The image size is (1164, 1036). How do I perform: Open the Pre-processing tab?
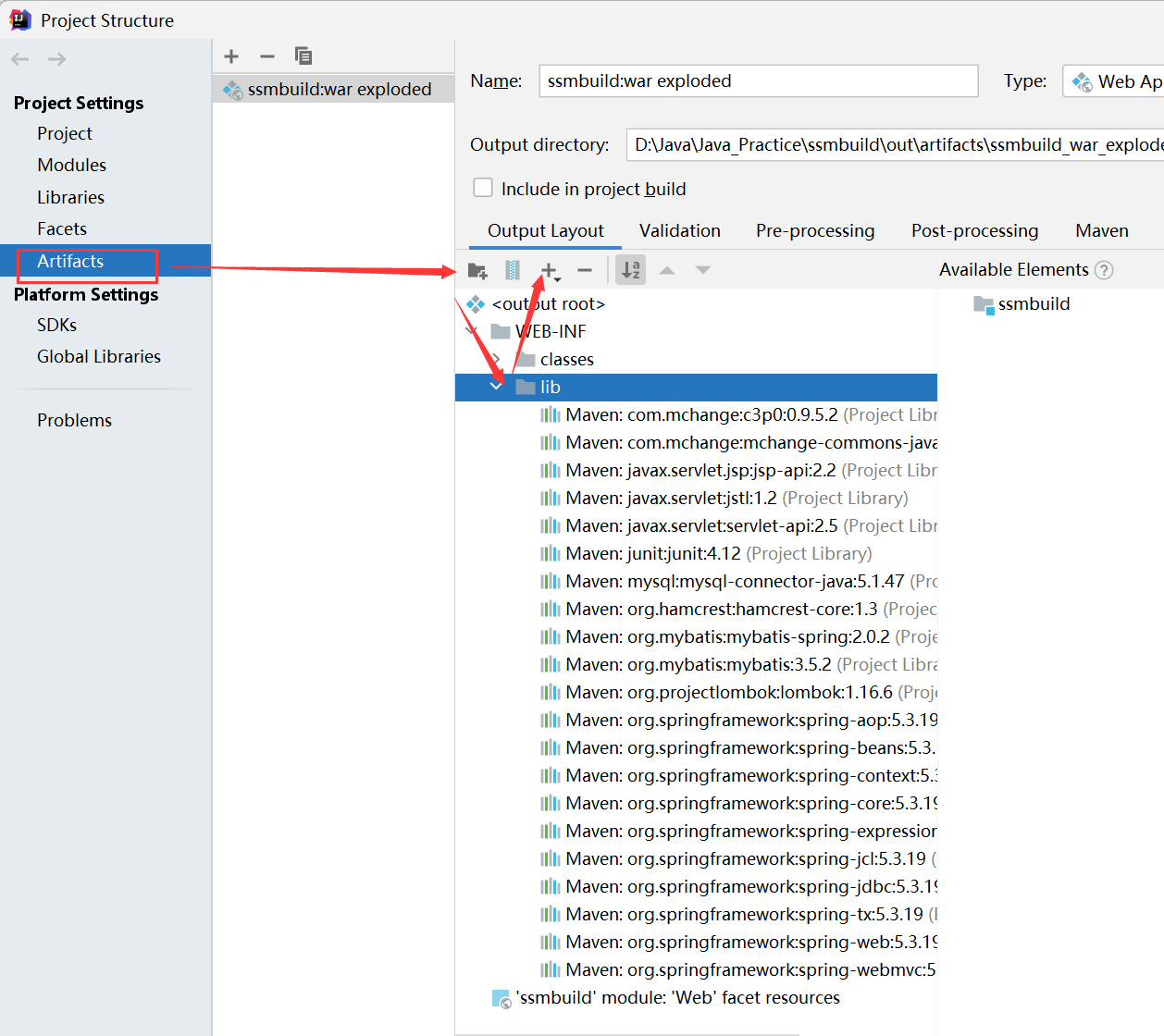(815, 230)
